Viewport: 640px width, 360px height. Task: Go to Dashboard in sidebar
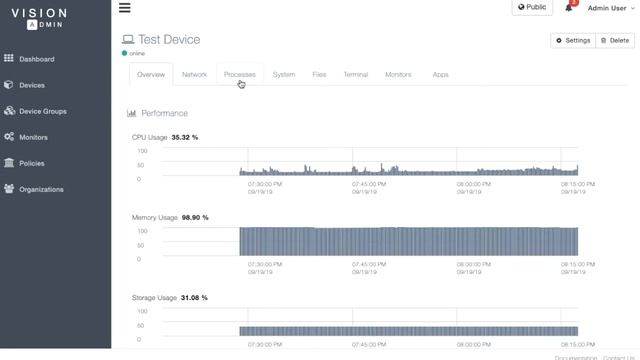(37, 59)
